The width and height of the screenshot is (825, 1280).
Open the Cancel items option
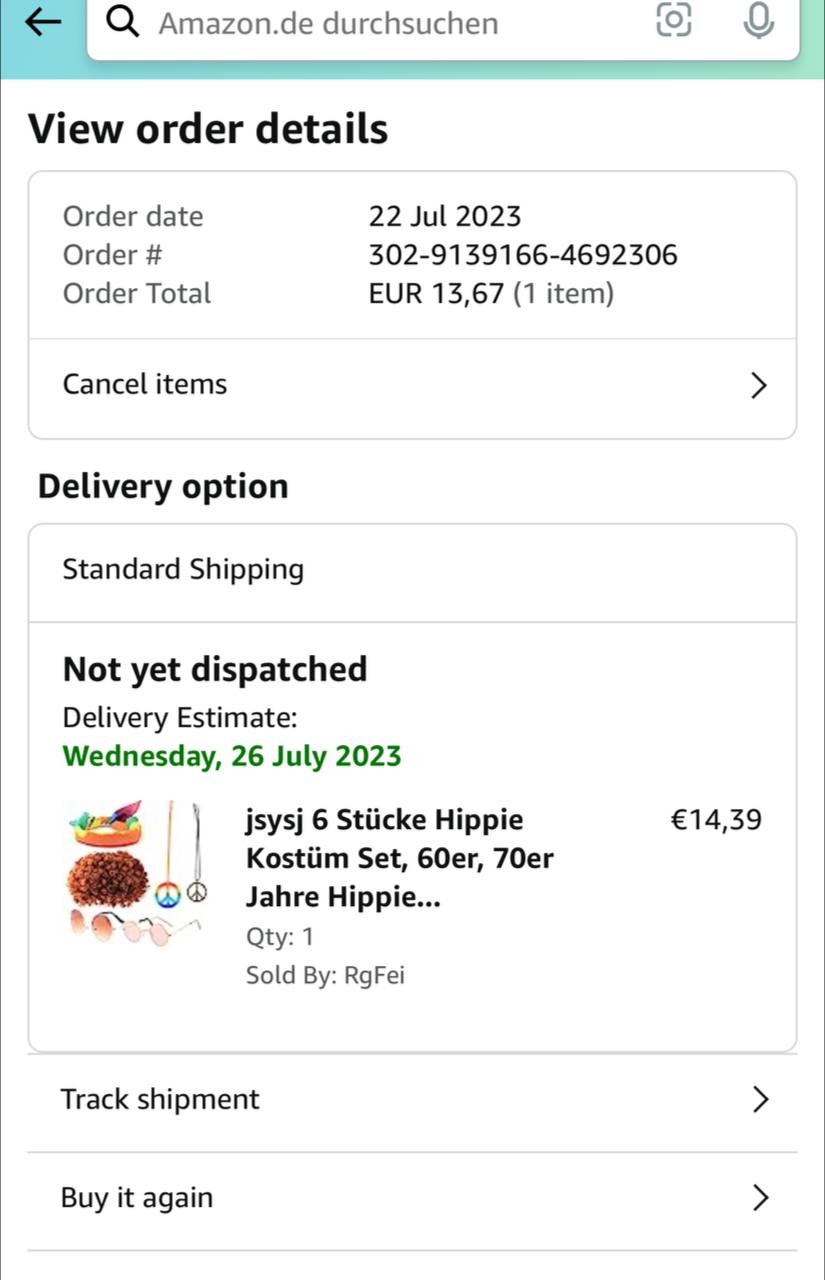coord(145,385)
